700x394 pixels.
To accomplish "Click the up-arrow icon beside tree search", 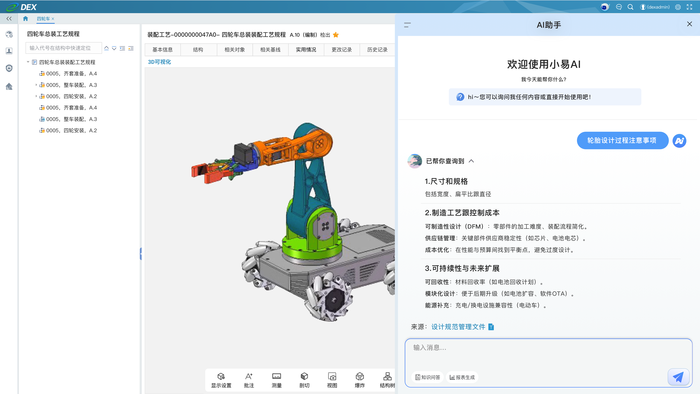I will pos(106,48).
